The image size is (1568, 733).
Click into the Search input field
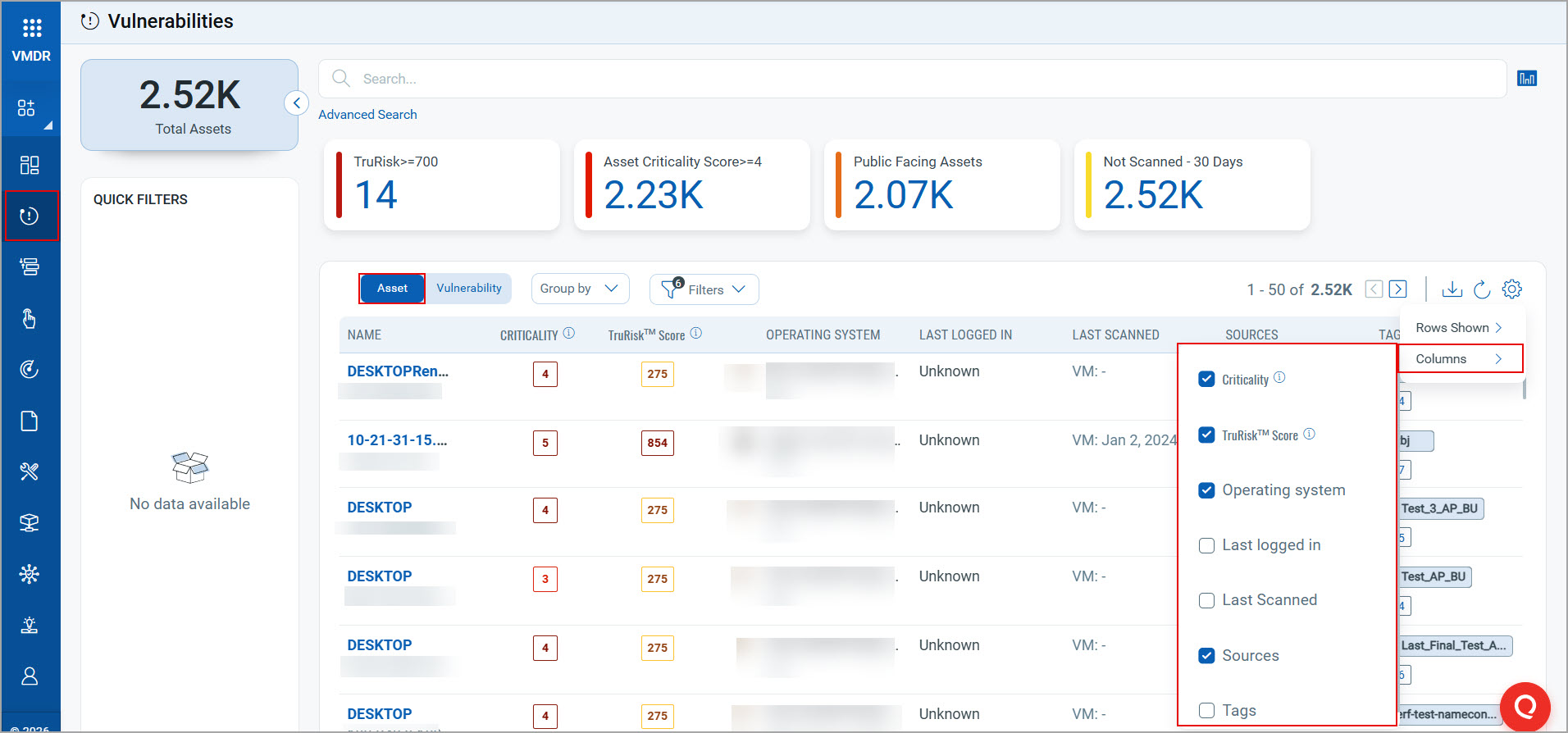click(x=910, y=79)
